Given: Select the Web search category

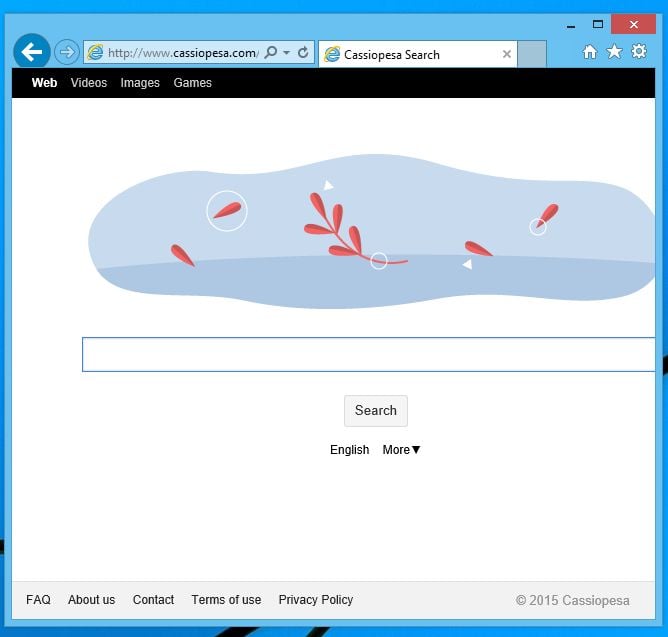Looking at the screenshot, I should [44, 83].
